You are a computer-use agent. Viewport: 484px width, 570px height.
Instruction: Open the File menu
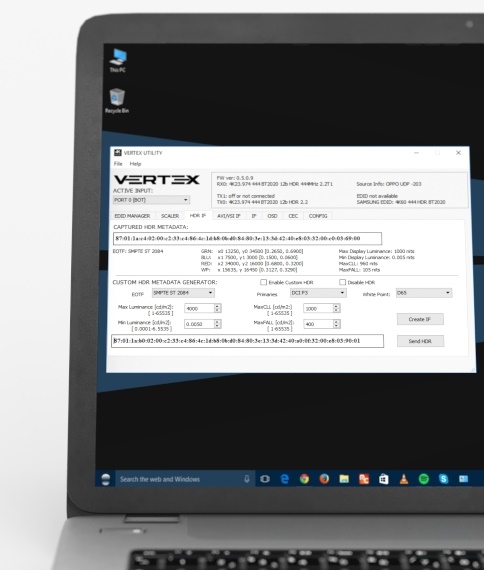tap(118, 164)
